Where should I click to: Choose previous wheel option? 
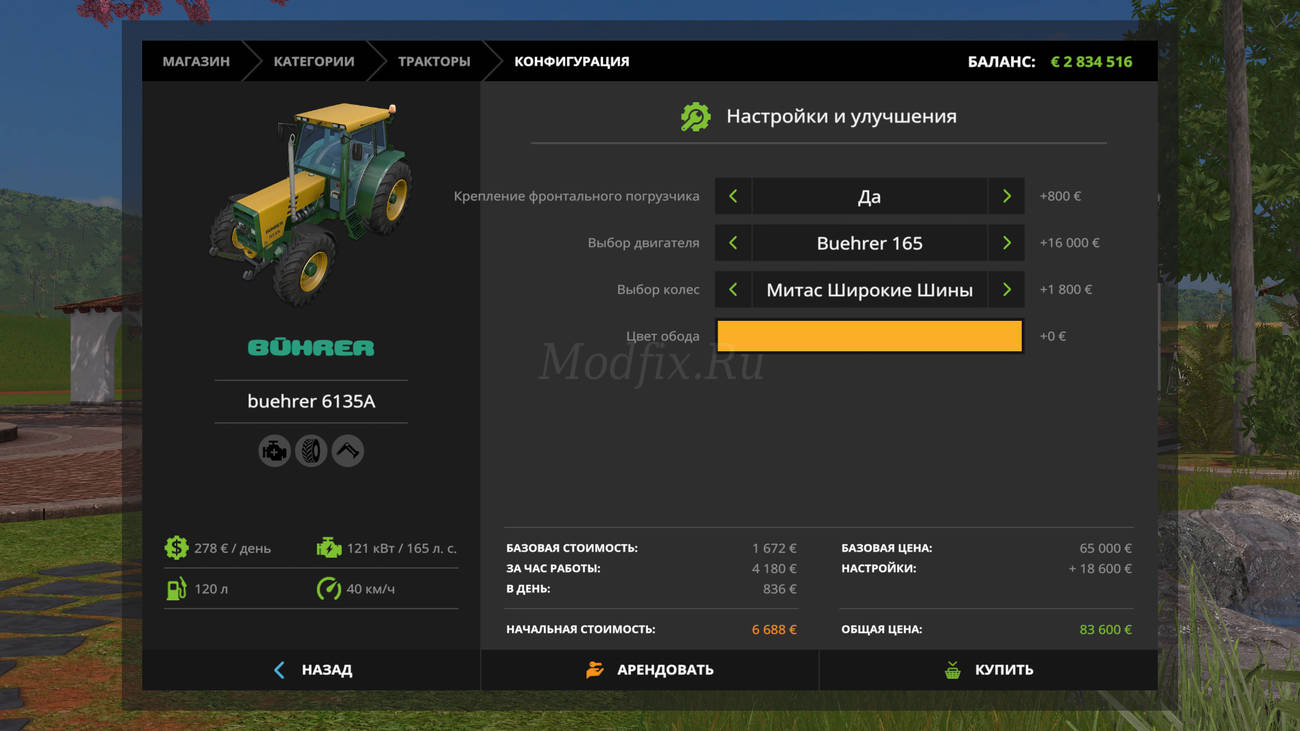tap(733, 290)
